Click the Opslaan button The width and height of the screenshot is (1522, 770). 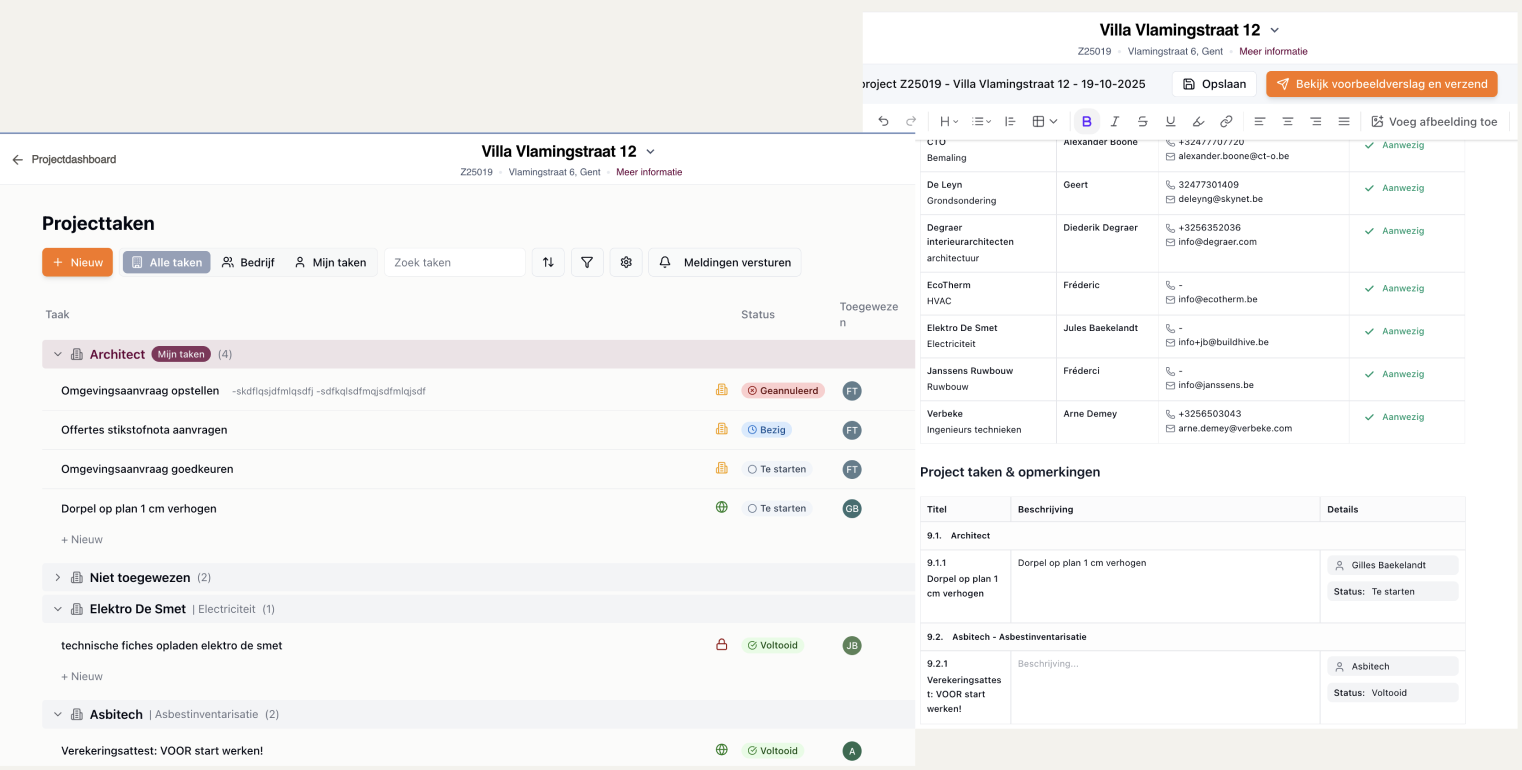(x=1213, y=85)
